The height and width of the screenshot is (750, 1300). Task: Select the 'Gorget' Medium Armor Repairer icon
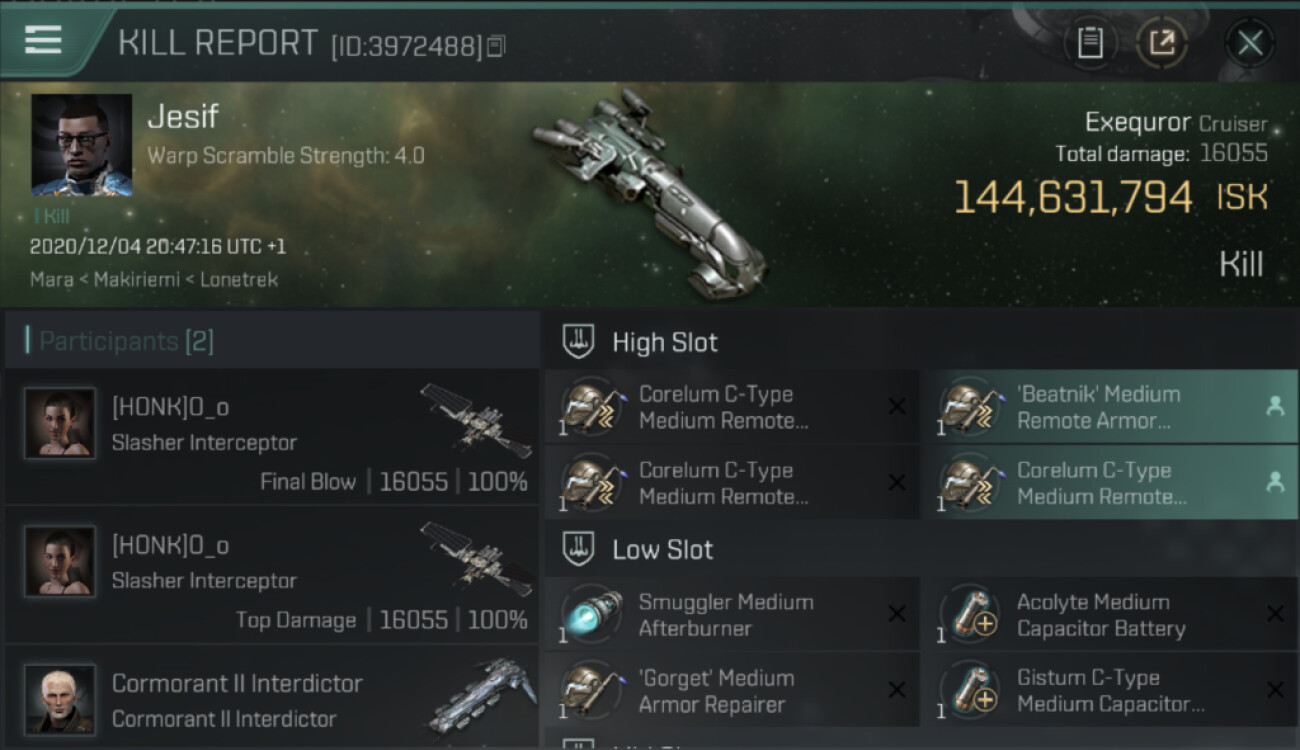(x=591, y=690)
